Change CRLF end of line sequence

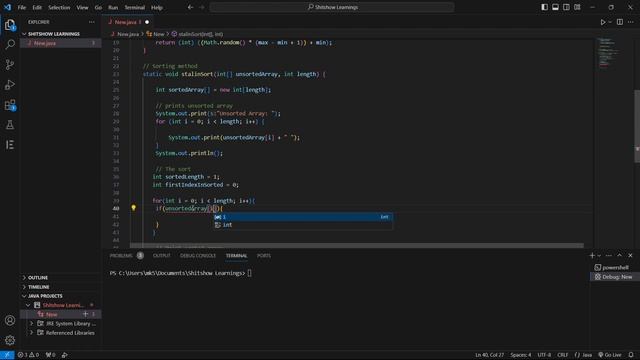[562, 355]
